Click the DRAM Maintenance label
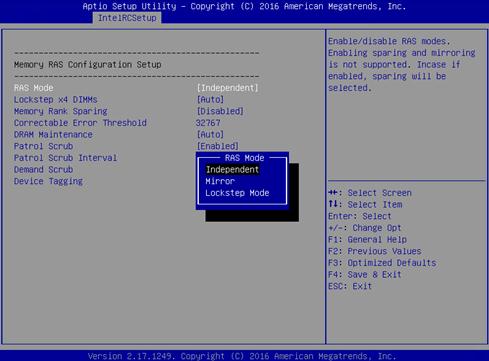489x361 pixels. (x=53, y=135)
